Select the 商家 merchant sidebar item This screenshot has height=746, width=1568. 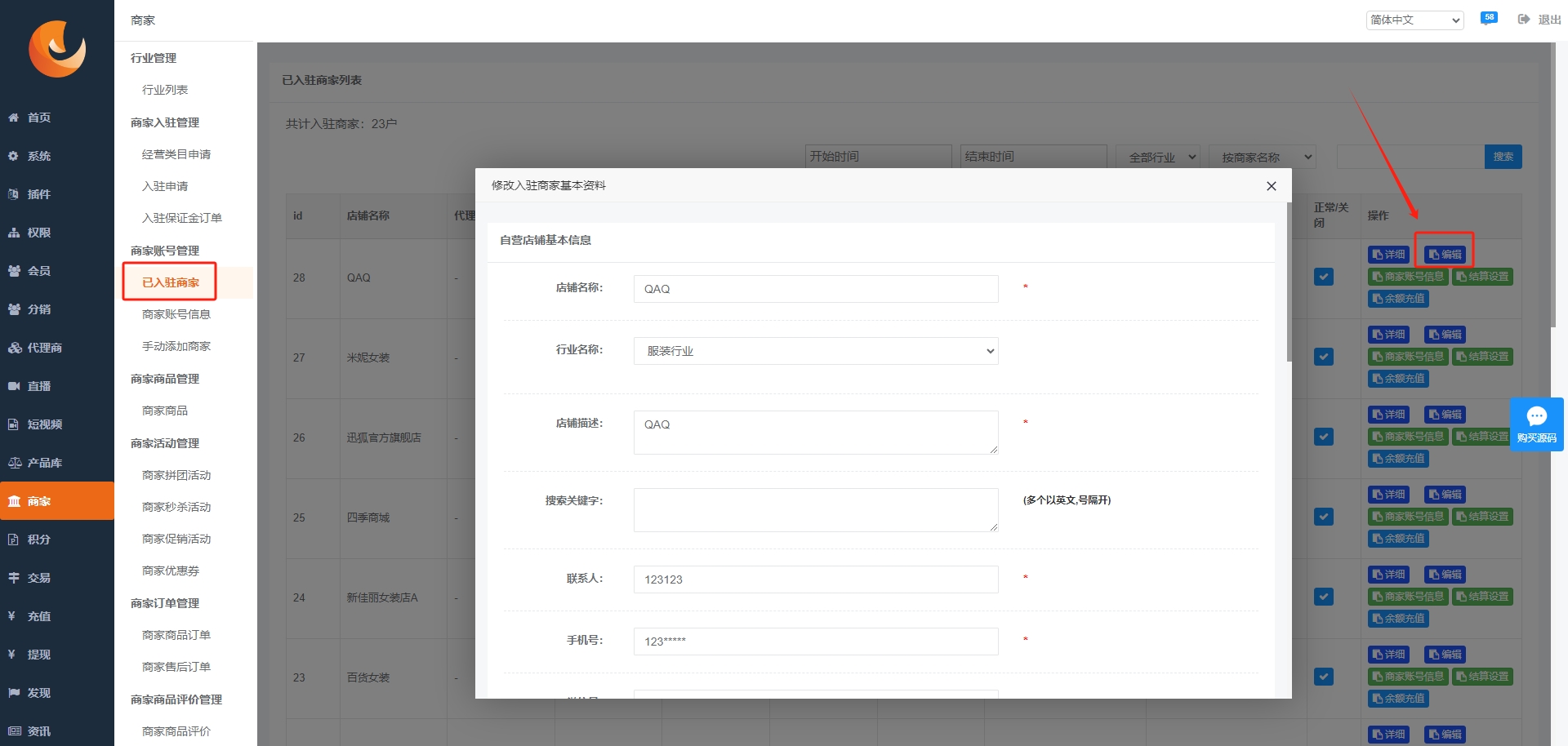tap(57, 501)
